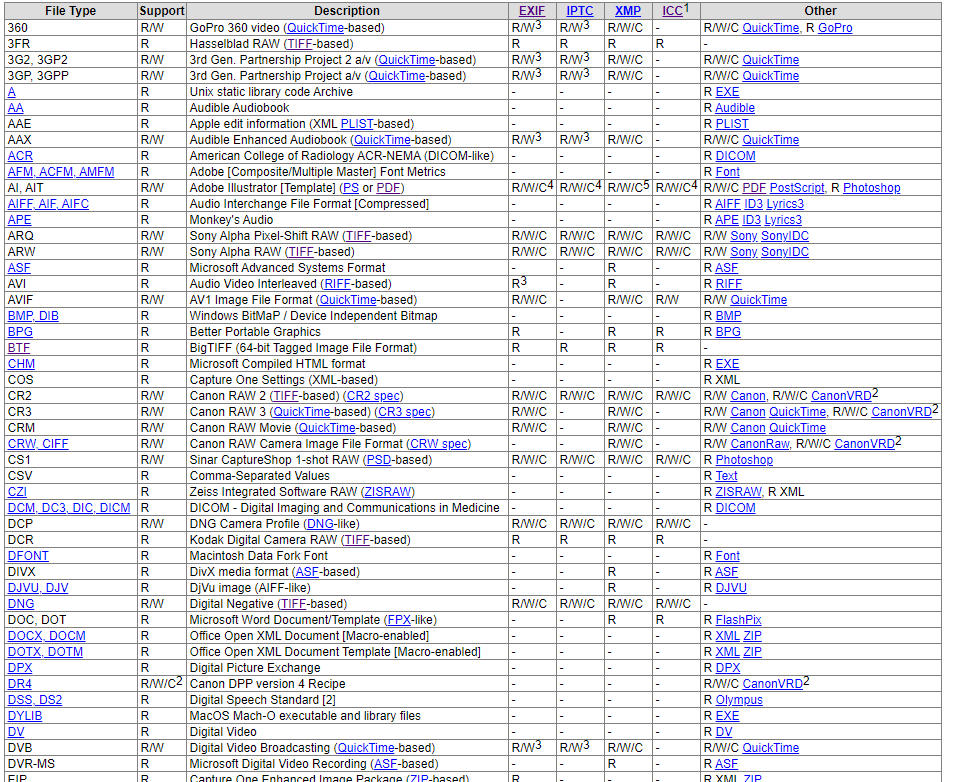Click the CZI file type link
This screenshot has height=782, width=960.
17,492
